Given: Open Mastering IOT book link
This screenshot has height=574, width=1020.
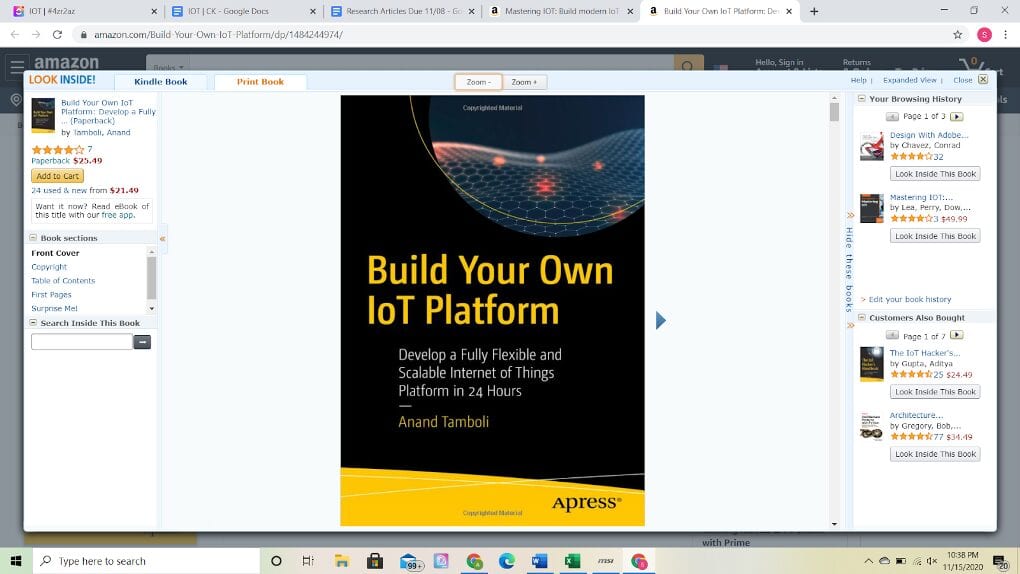Looking at the screenshot, I should click(921, 197).
